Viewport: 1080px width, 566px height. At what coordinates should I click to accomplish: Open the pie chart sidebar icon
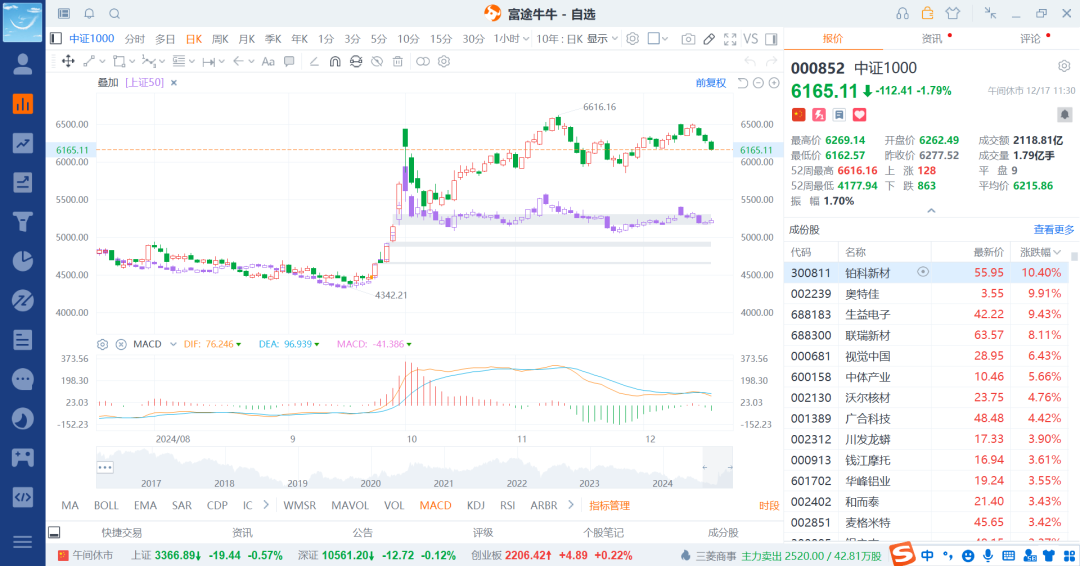click(23, 261)
